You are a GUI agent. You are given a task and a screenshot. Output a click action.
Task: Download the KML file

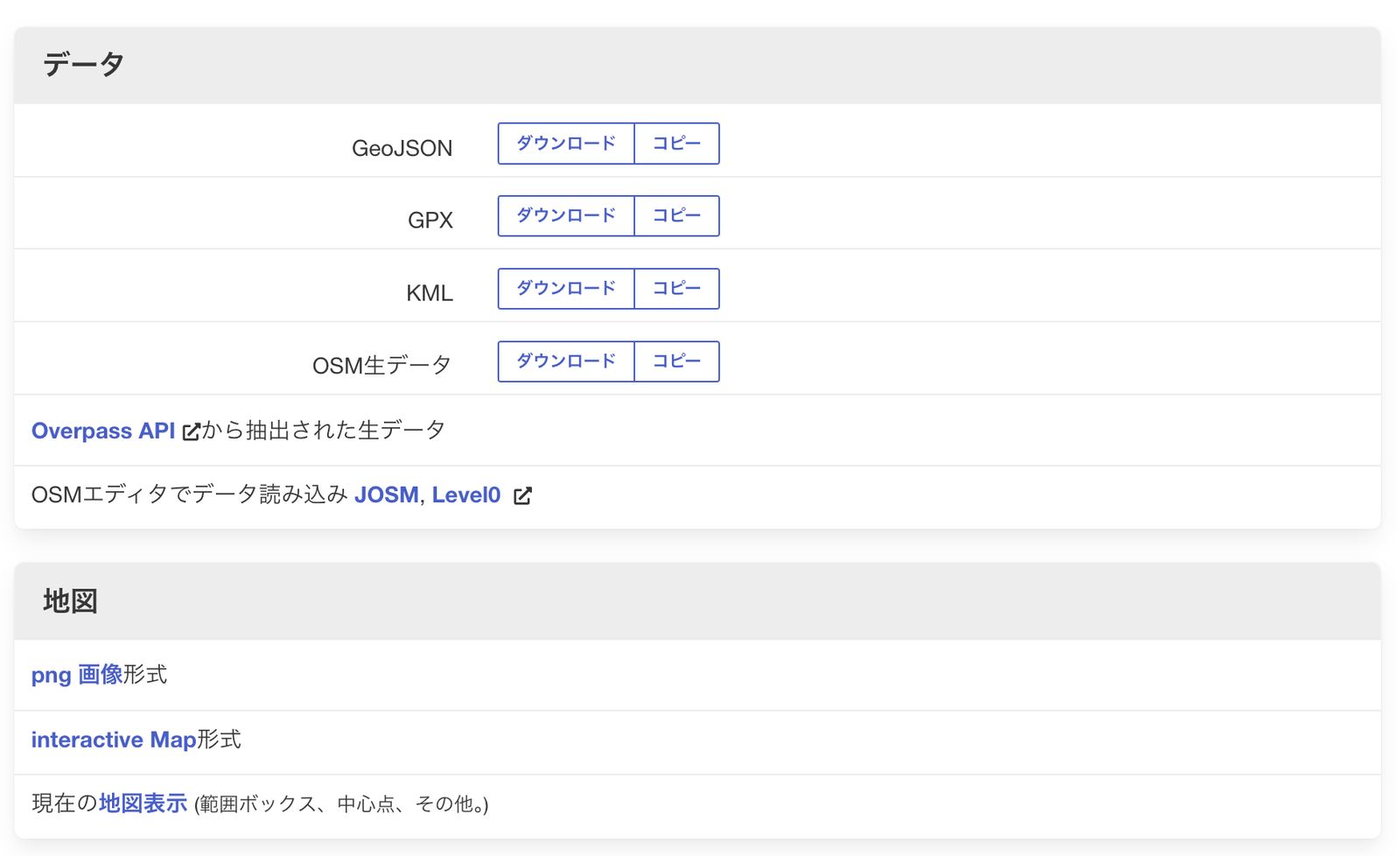566,289
